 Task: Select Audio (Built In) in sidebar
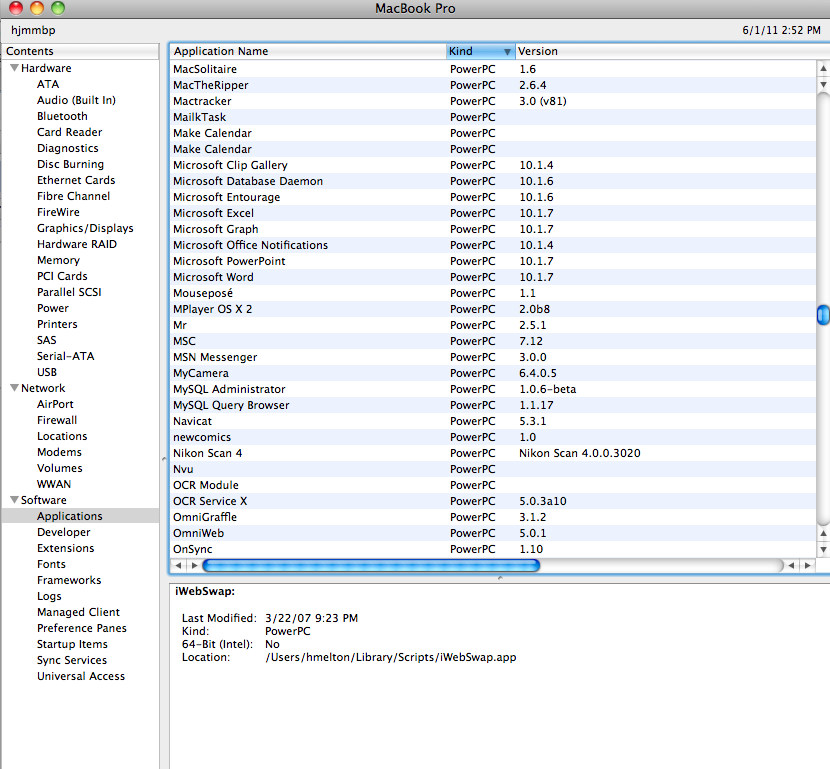coord(76,100)
